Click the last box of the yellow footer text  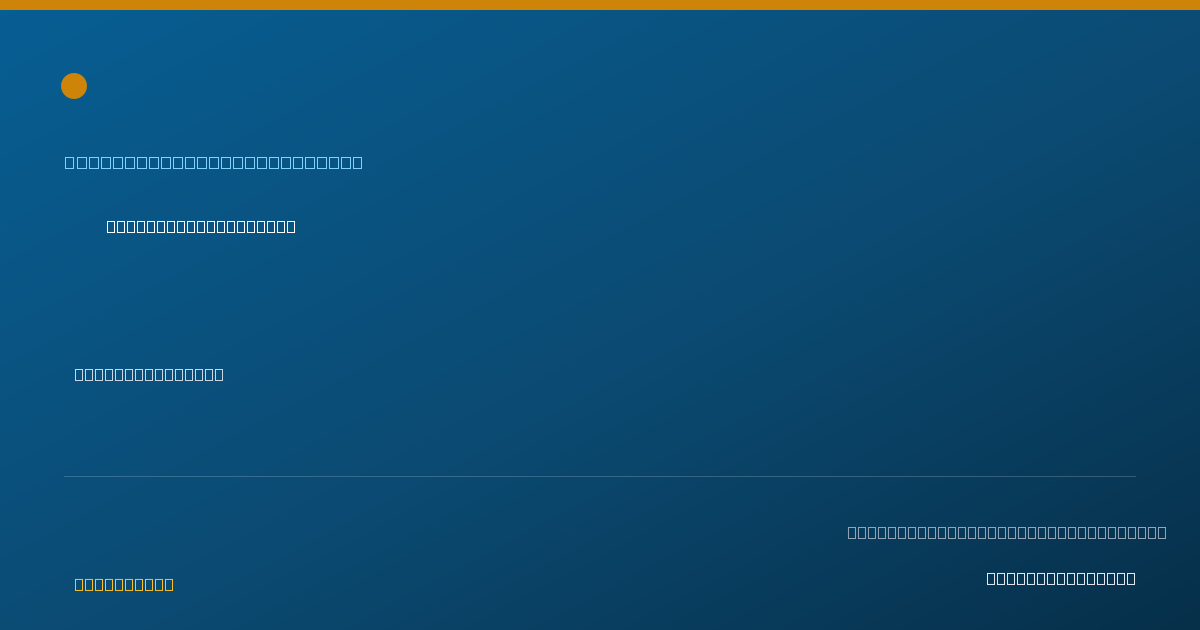pyautogui.click(x=169, y=584)
